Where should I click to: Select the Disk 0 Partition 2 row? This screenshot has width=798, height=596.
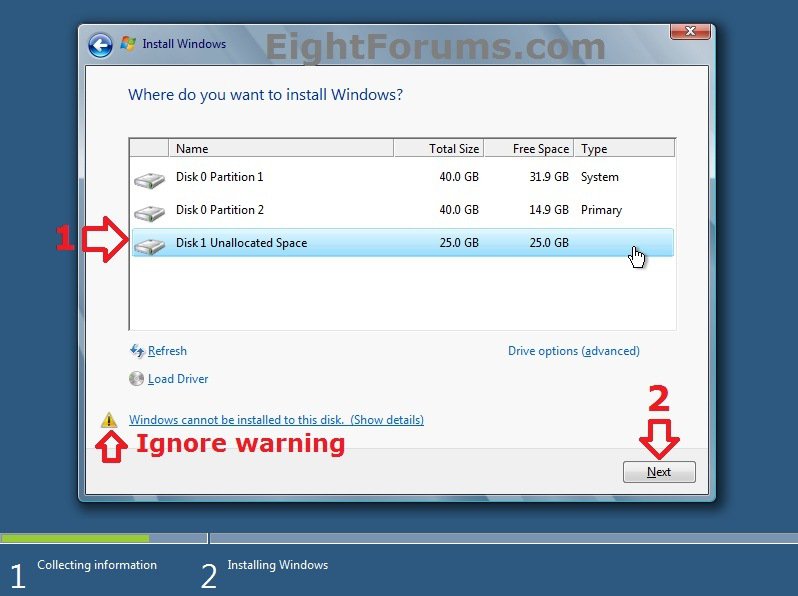(x=403, y=210)
